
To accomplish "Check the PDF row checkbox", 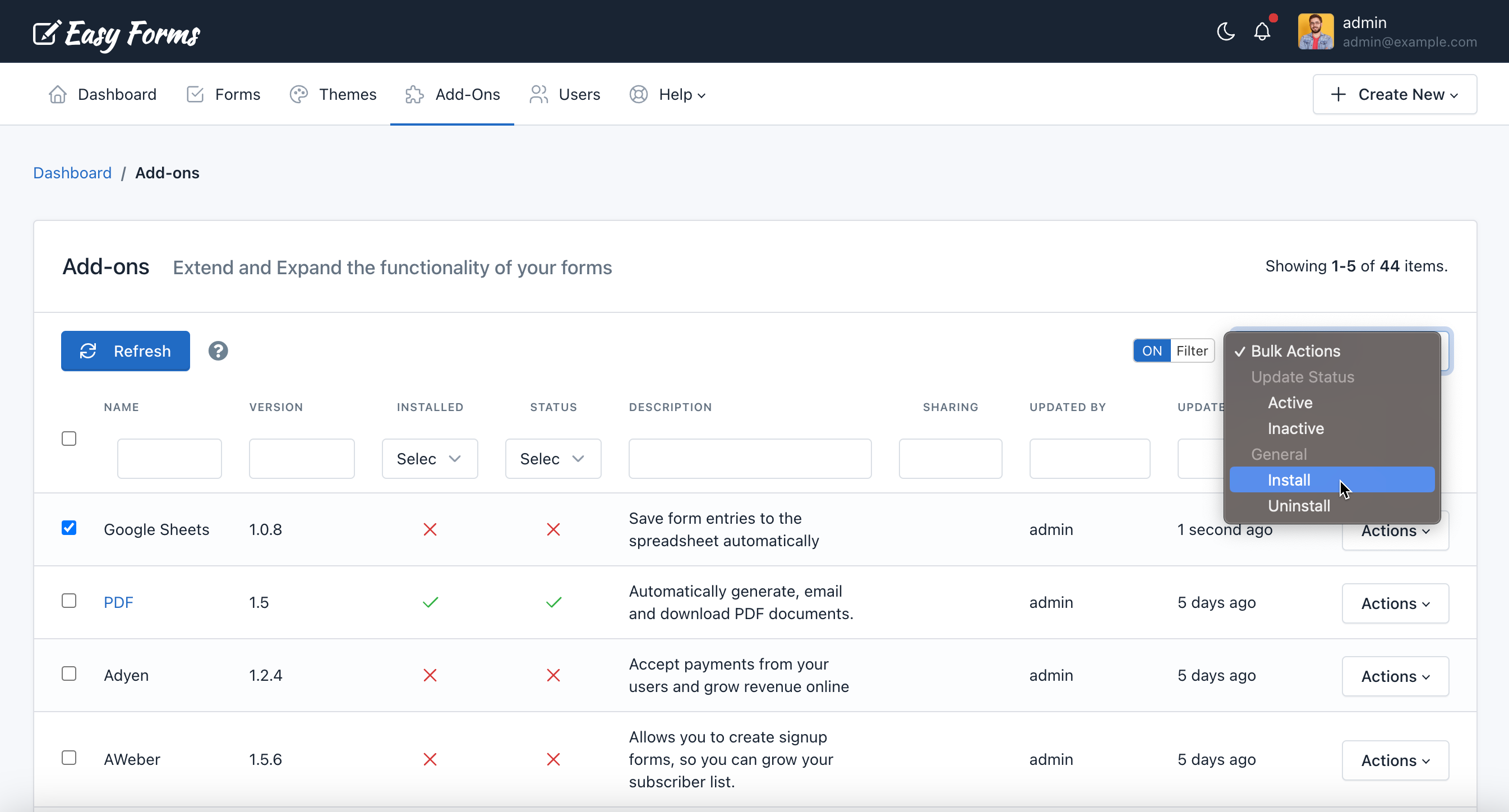I will click(69, 601).
